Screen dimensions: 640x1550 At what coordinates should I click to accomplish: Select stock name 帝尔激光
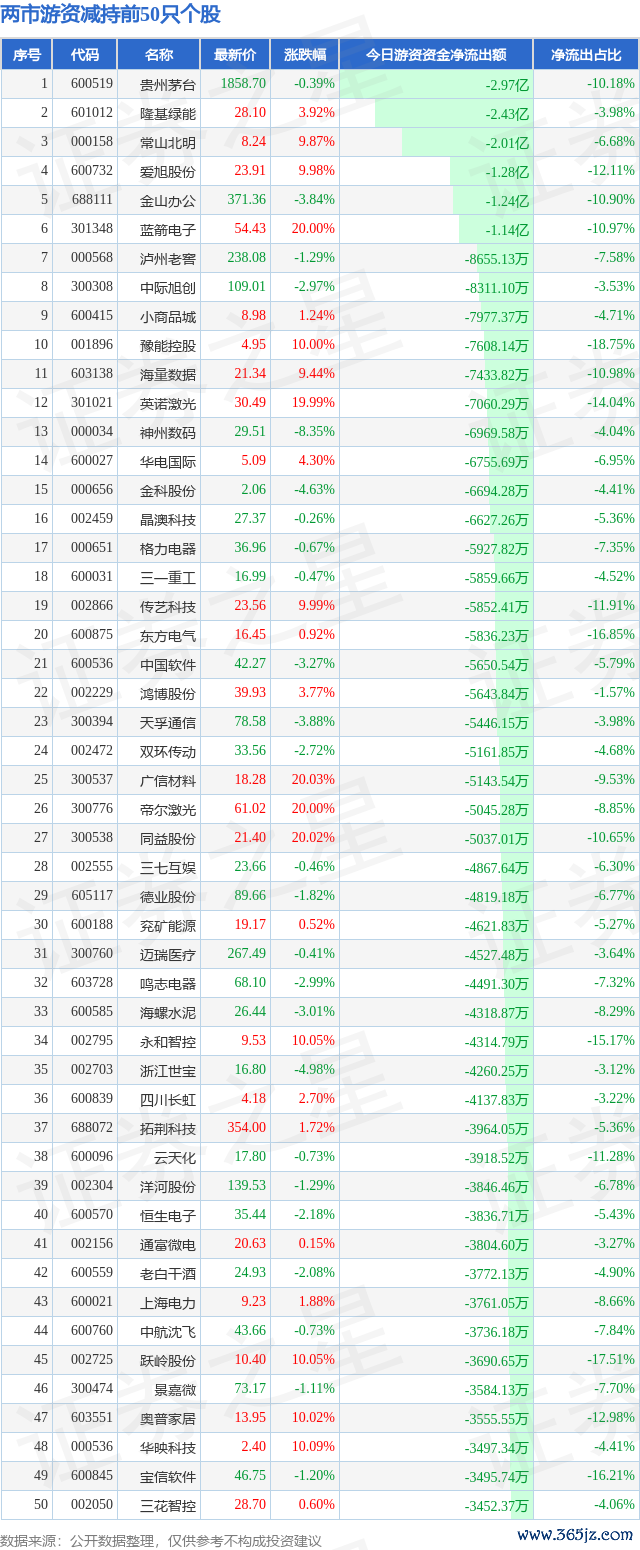click(168, 809)
